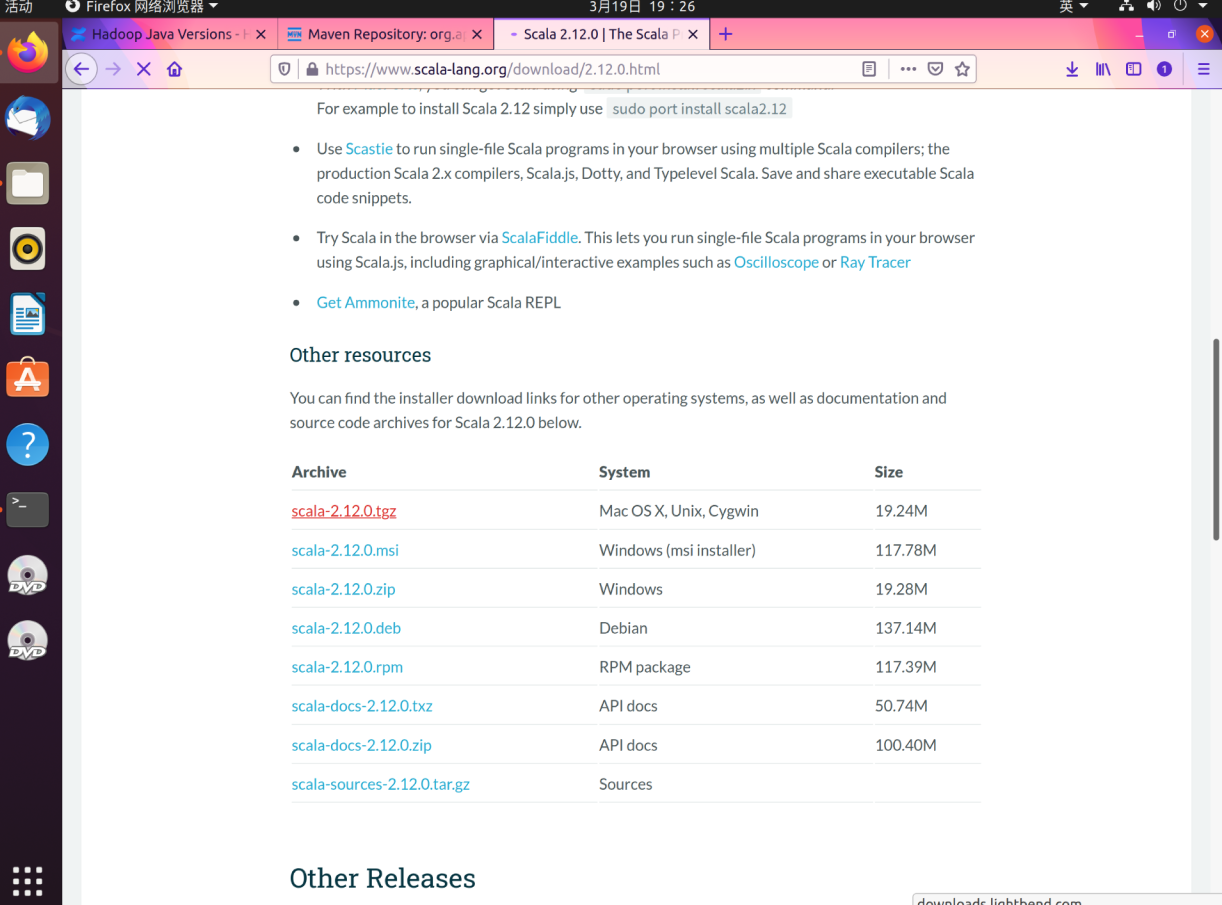Open Firefox account notification badge
The image size is (1222, 905).
point(1164,69)
